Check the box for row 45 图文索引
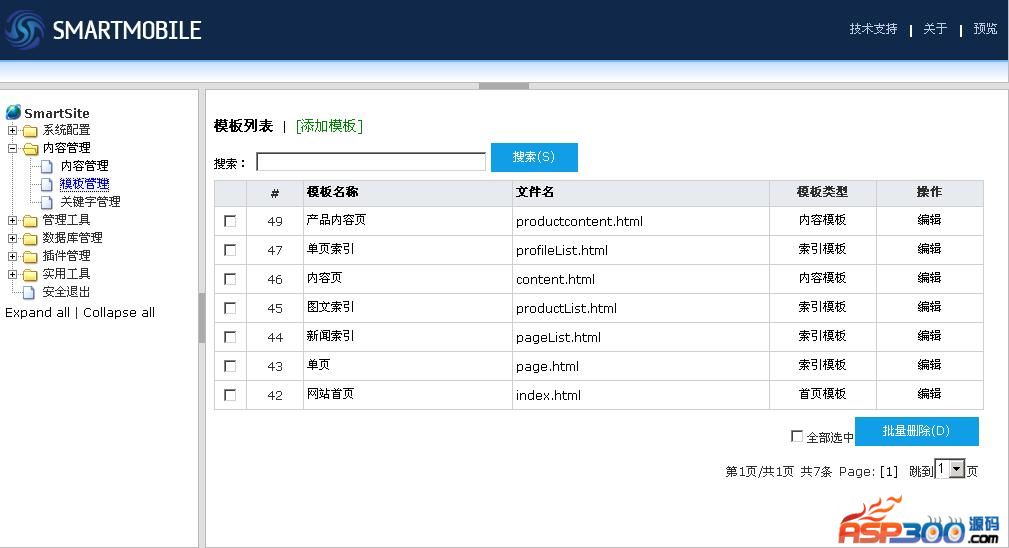This screenshot has height=548, width=1009. pos(230,308)
